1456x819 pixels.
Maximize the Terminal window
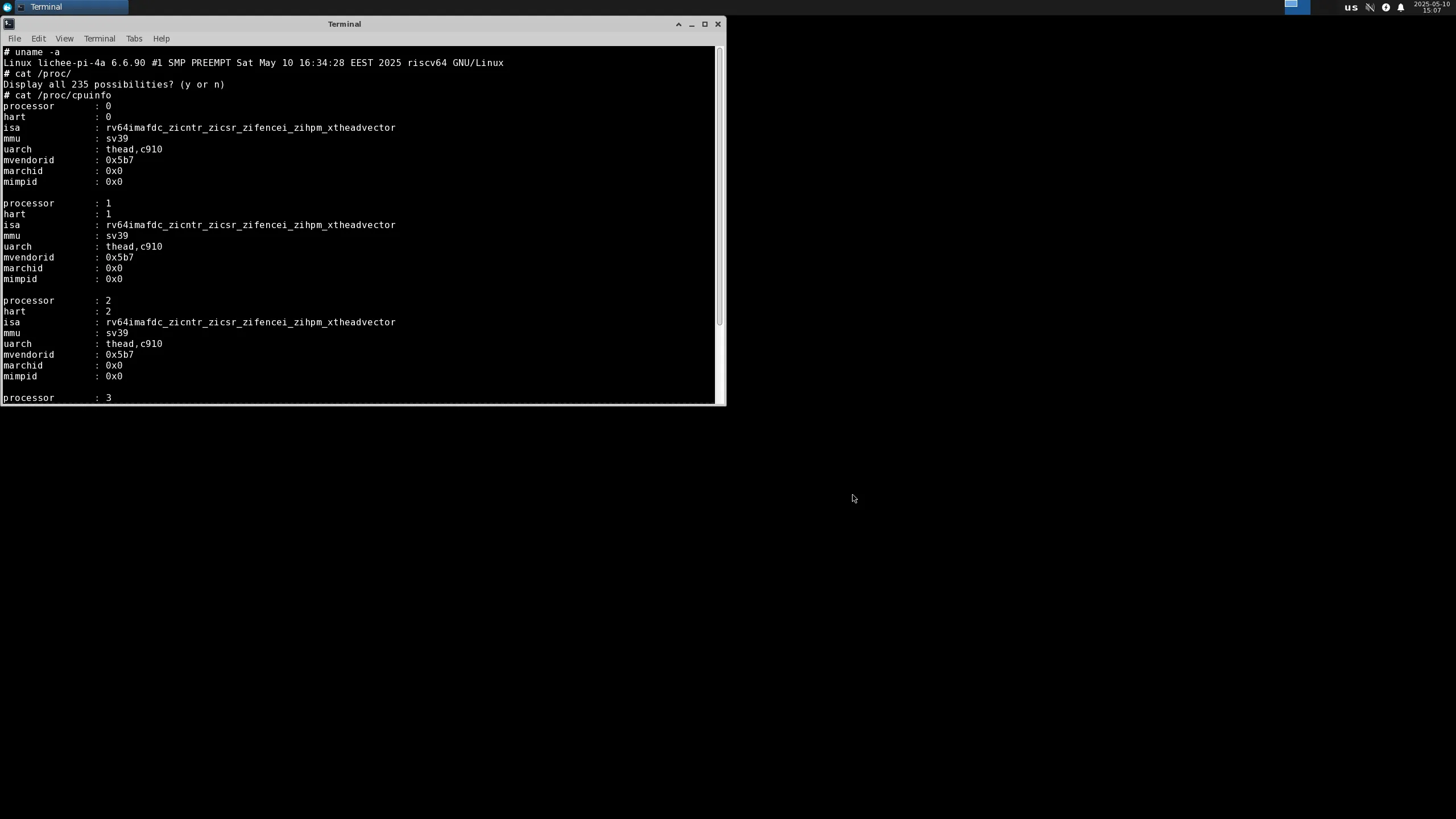click(x=705, y=24)
